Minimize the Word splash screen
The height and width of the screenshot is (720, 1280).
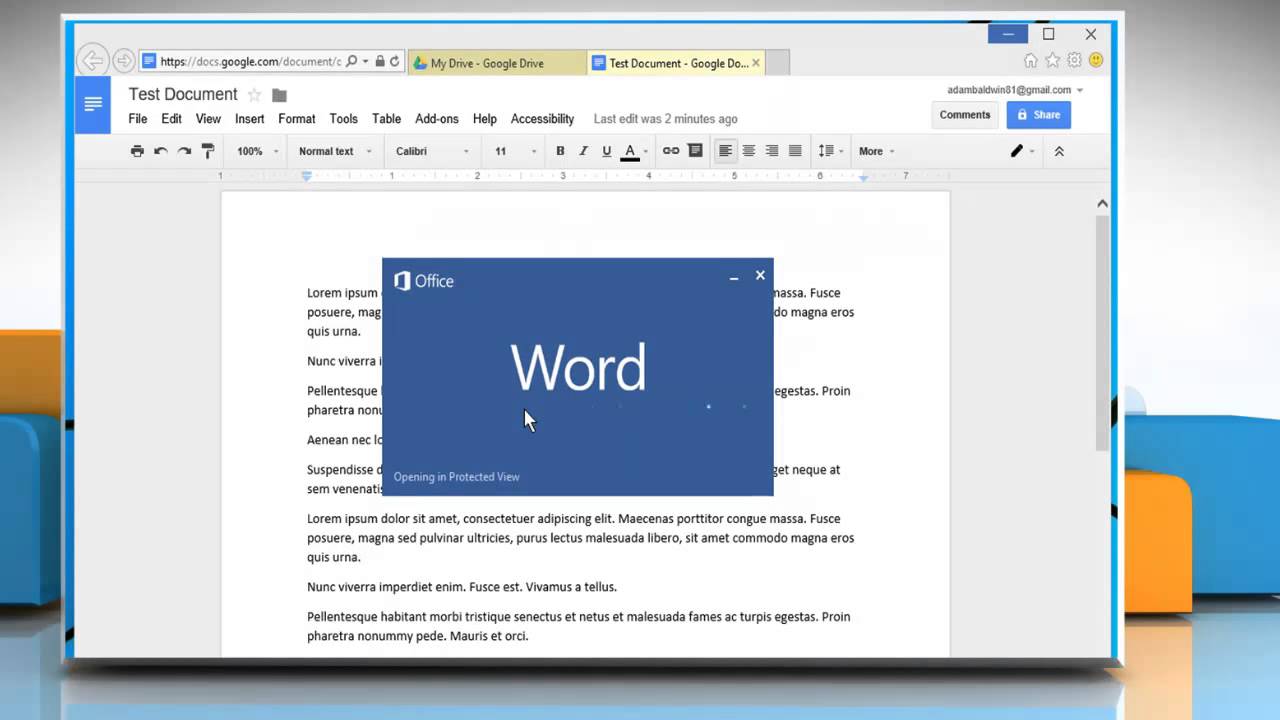coord(734,277)
